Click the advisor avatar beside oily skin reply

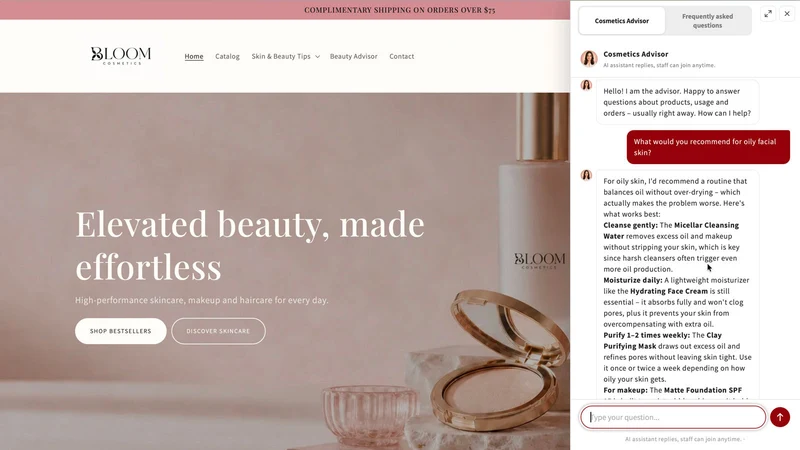(586, 175)
